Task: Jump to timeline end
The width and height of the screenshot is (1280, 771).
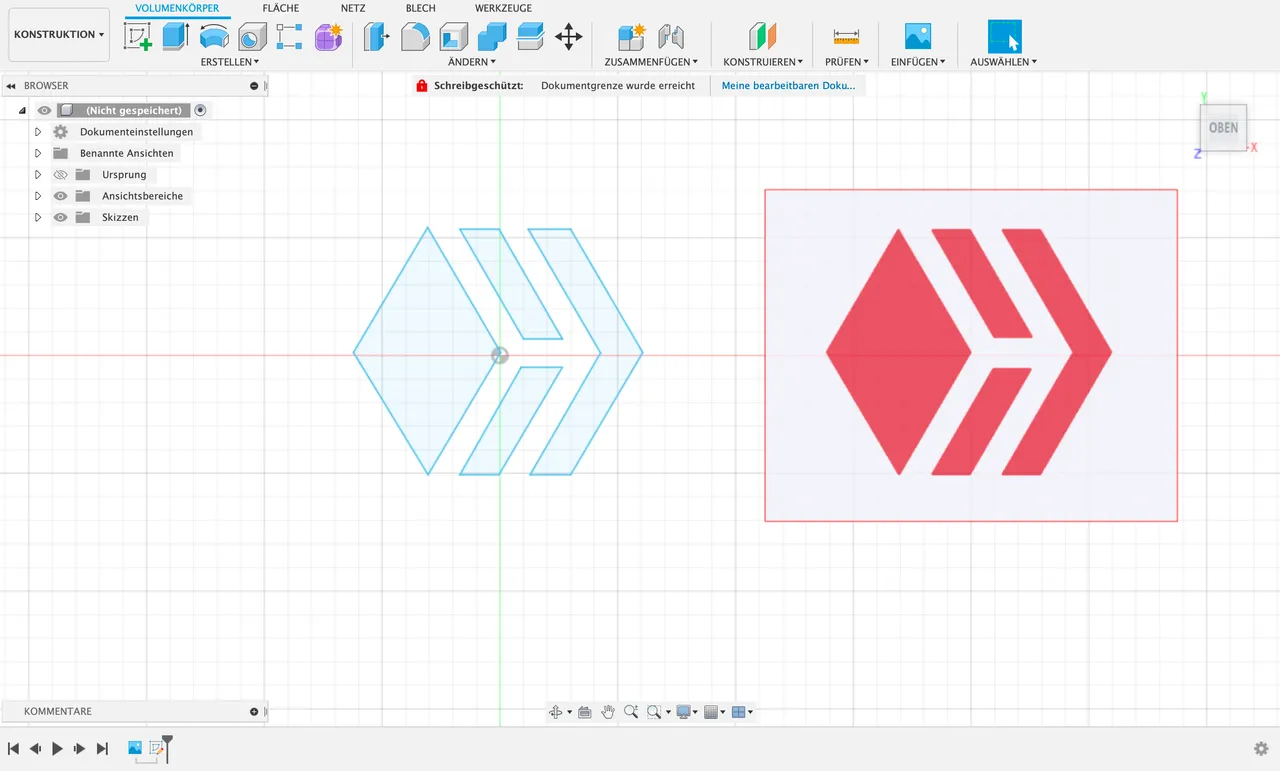Action: click(102, 748)
